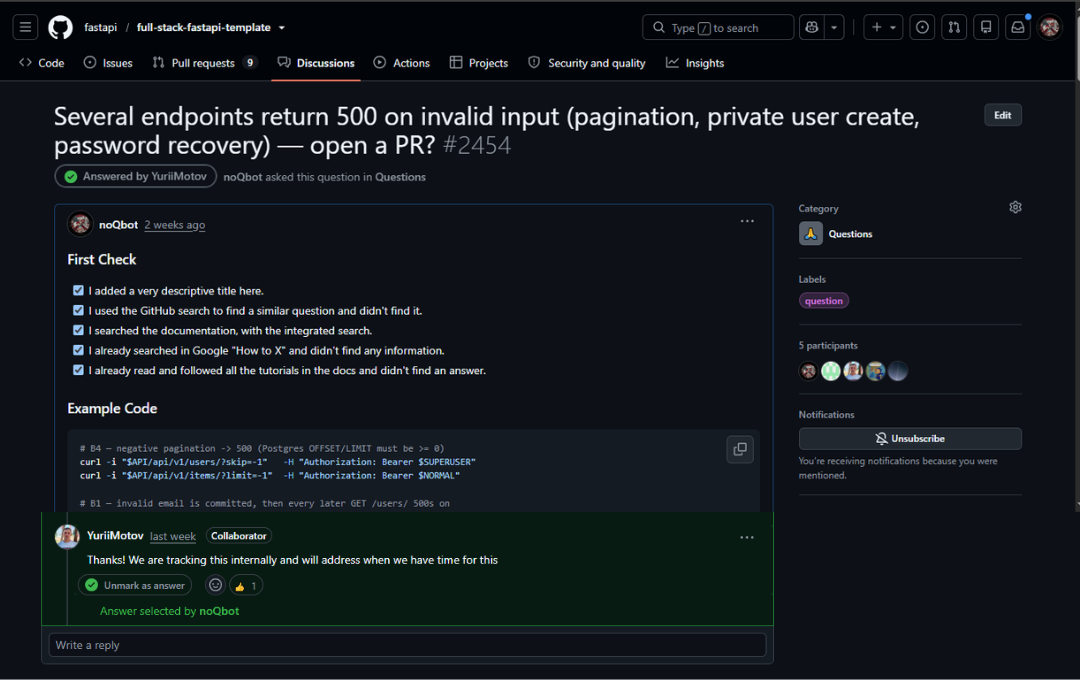1080x680 pixels.
Task: Select the Discussions tab
Action: pos(316,63)
